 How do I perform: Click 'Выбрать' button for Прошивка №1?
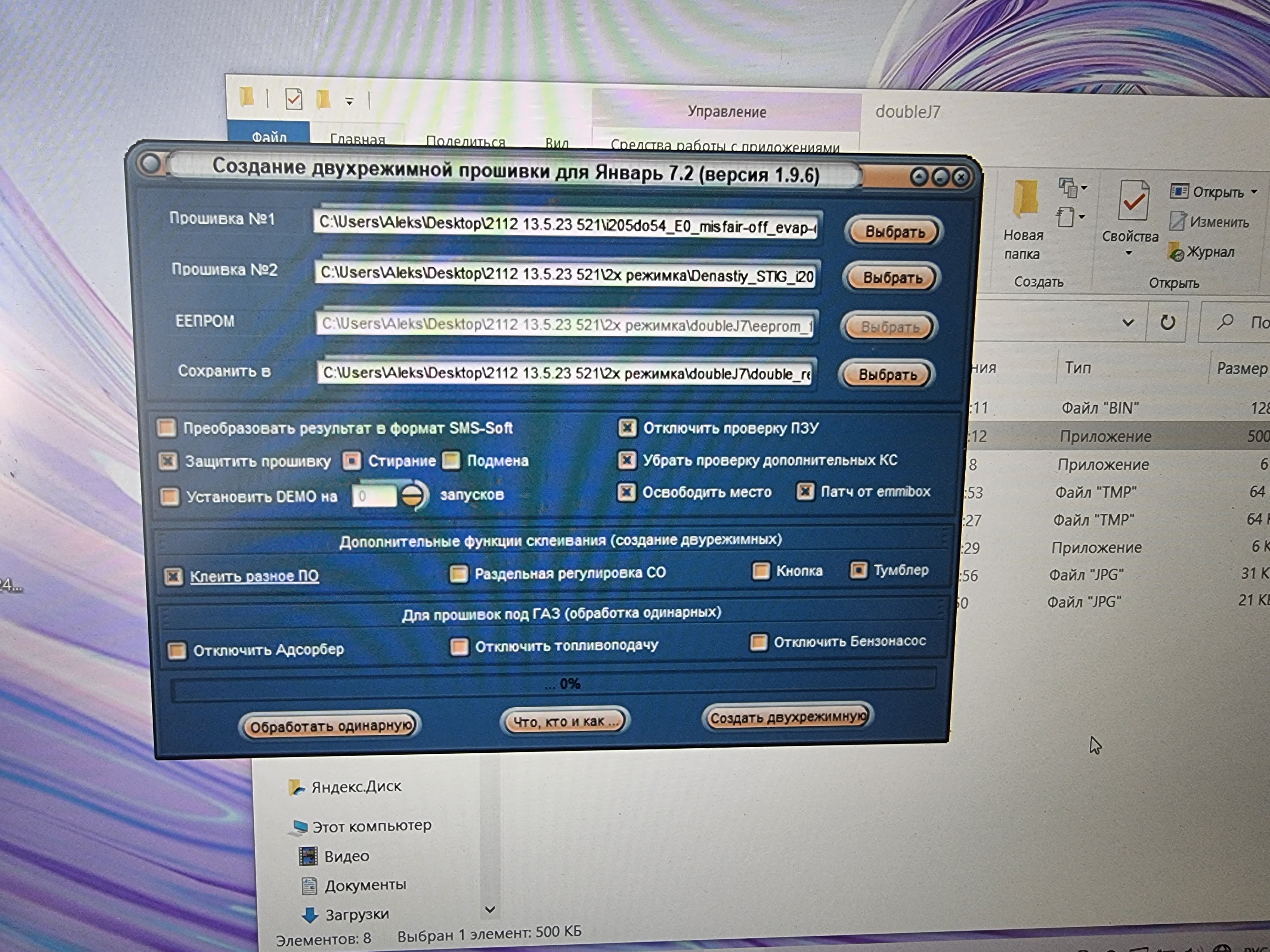click(894, 232)
